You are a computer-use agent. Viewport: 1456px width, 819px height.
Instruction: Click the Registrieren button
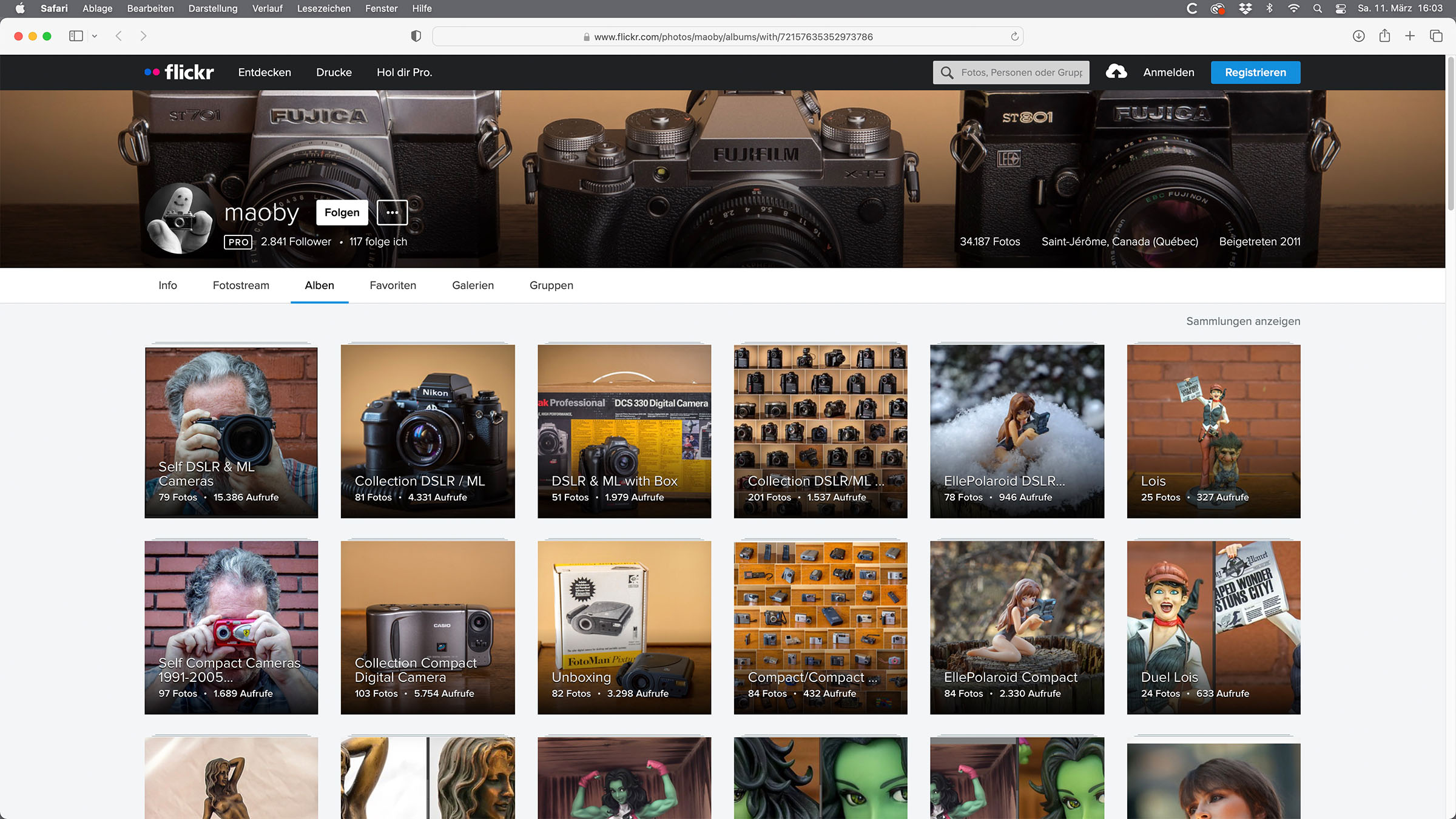(1256, 72)
